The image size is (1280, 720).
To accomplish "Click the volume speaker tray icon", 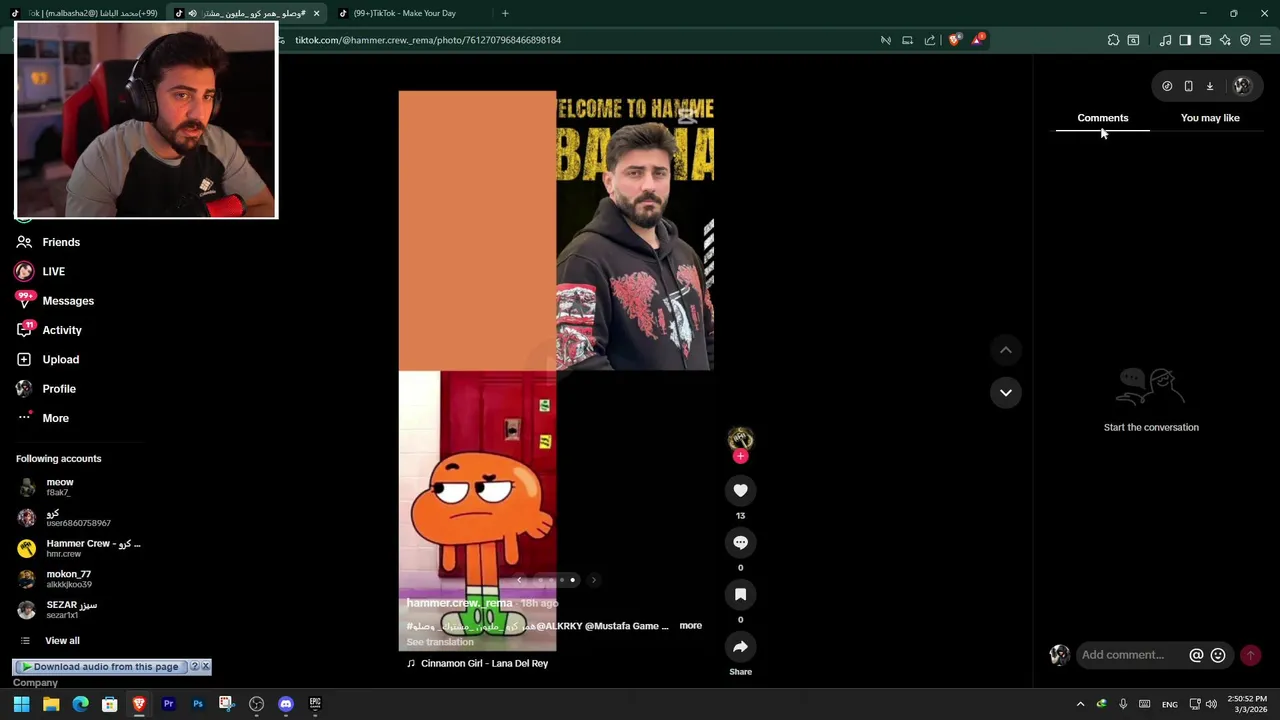I will (x=1211, y=704).
